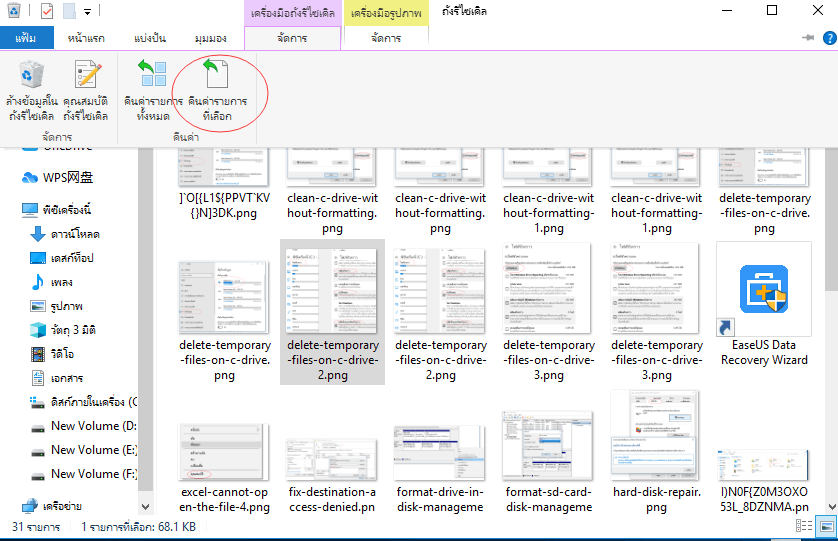
Task: Click the "31 รายการ" item count in the status bar
Action: 36,527
